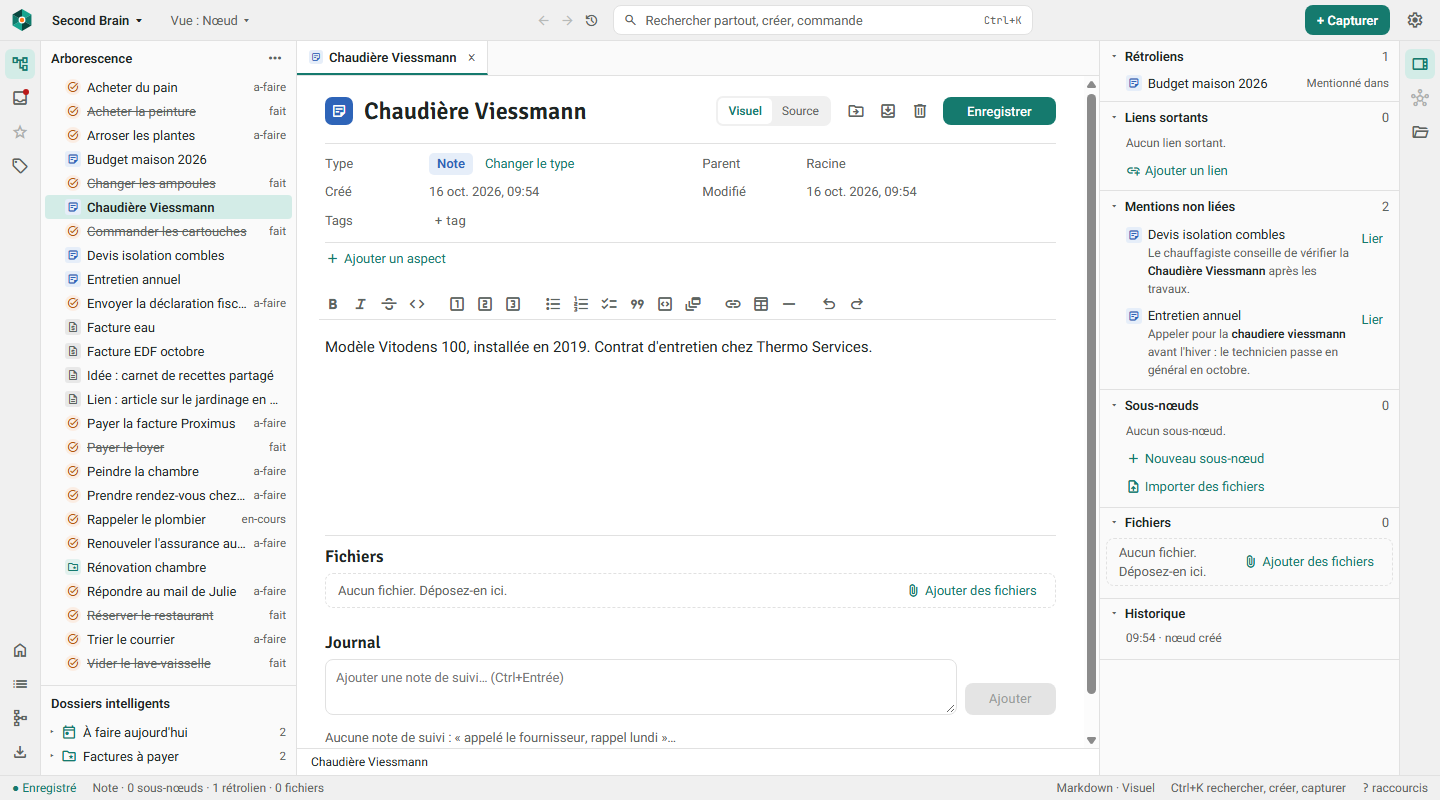Expand the À faire aujourd'hui smart folder
Screen dimensions: 1440x800
(x=52, y=732)
